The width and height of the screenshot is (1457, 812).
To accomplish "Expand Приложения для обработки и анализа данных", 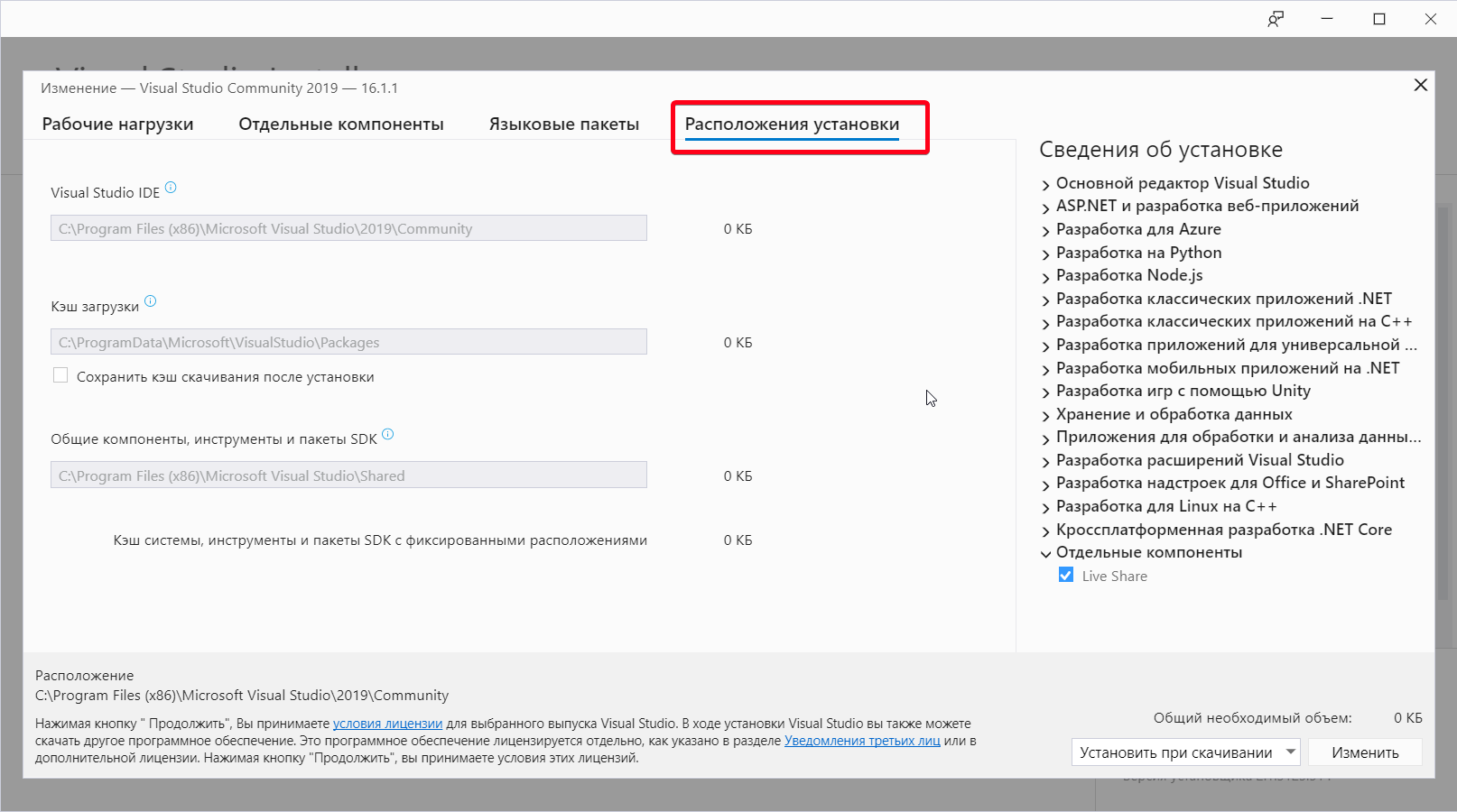I will click(1046, 438).
